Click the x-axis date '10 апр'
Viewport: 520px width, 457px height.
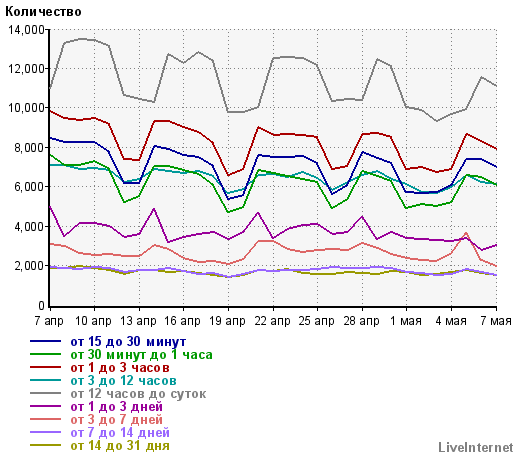click(x=93, y=321)
